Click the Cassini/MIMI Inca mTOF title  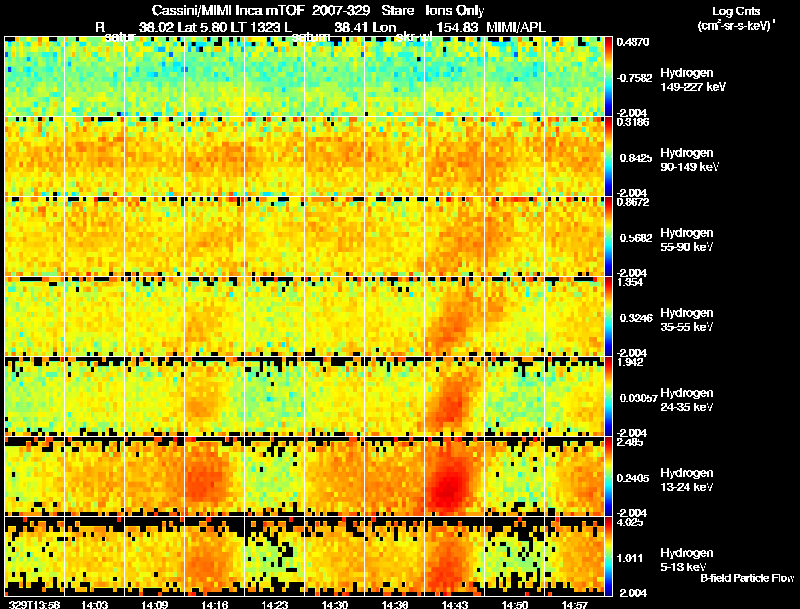pyautogui.click(x=228, y=10)
